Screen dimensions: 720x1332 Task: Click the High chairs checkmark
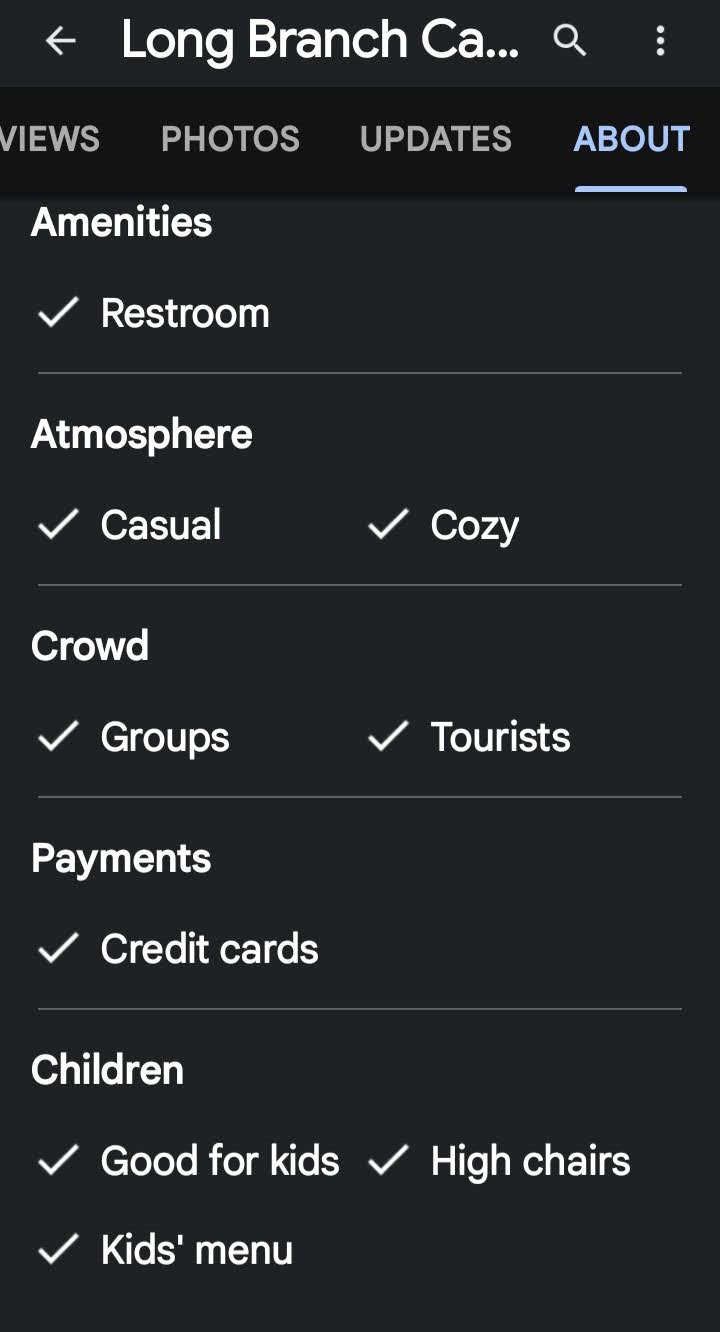click(388, 1161)
